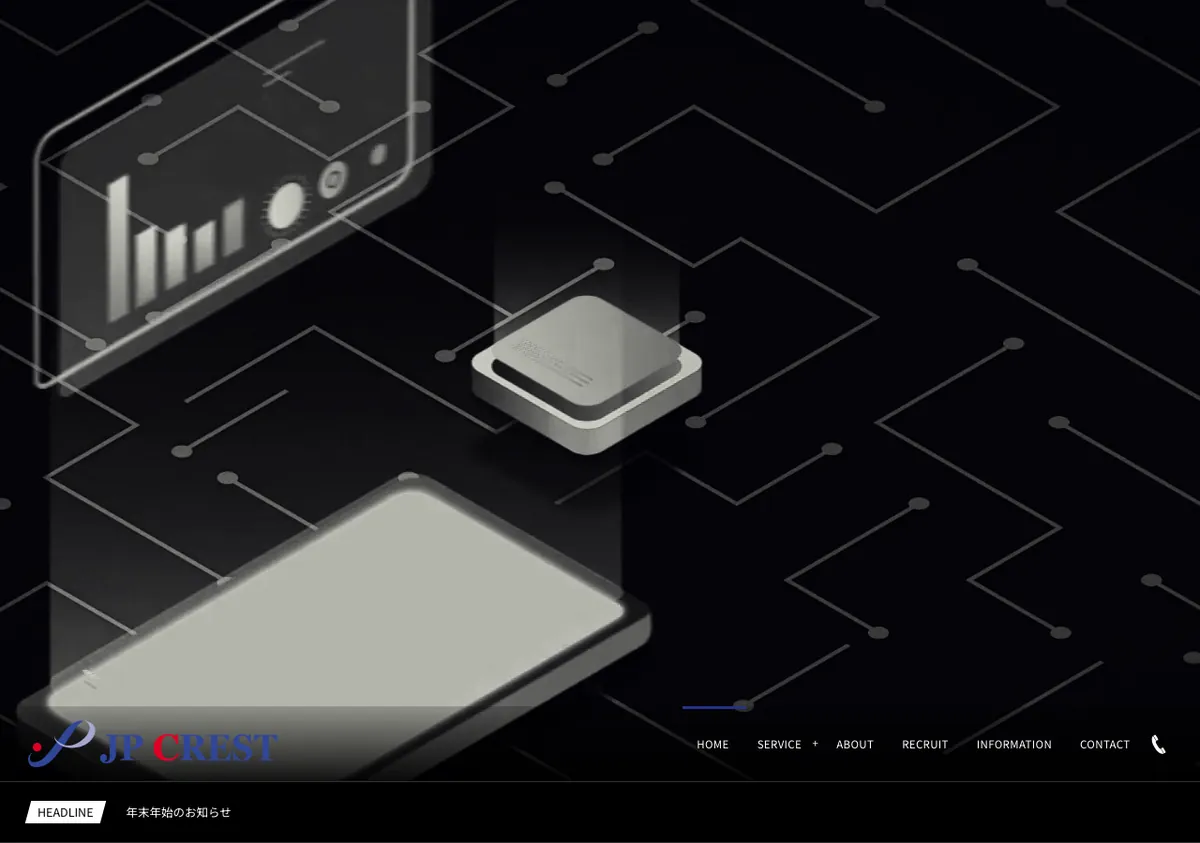
Task: Click the phone icon in navigation
Action: point(1159,744)
